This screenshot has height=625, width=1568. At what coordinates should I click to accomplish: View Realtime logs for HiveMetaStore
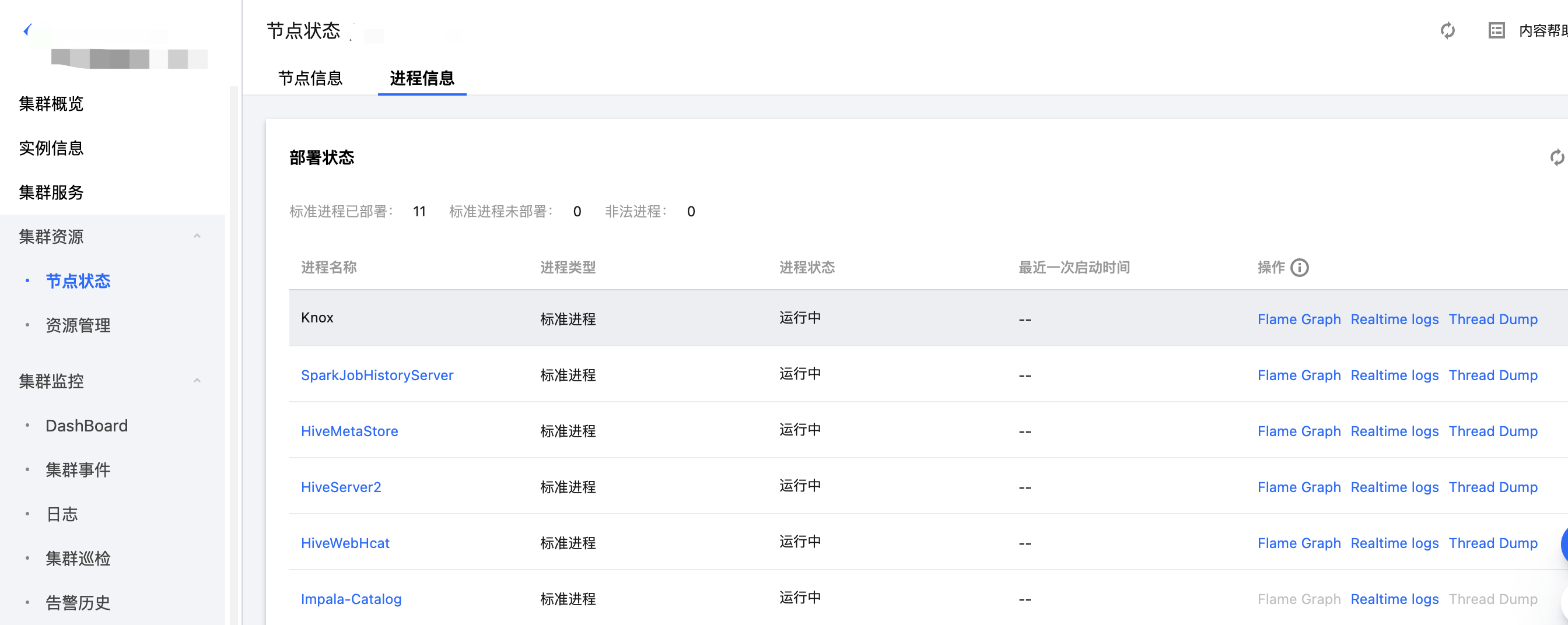[x=1394, y=431]
